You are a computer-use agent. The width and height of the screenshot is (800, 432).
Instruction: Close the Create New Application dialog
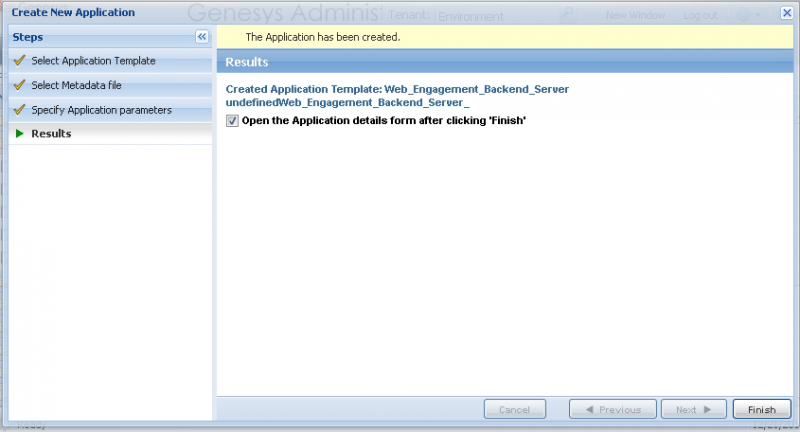tap(786, 13)
